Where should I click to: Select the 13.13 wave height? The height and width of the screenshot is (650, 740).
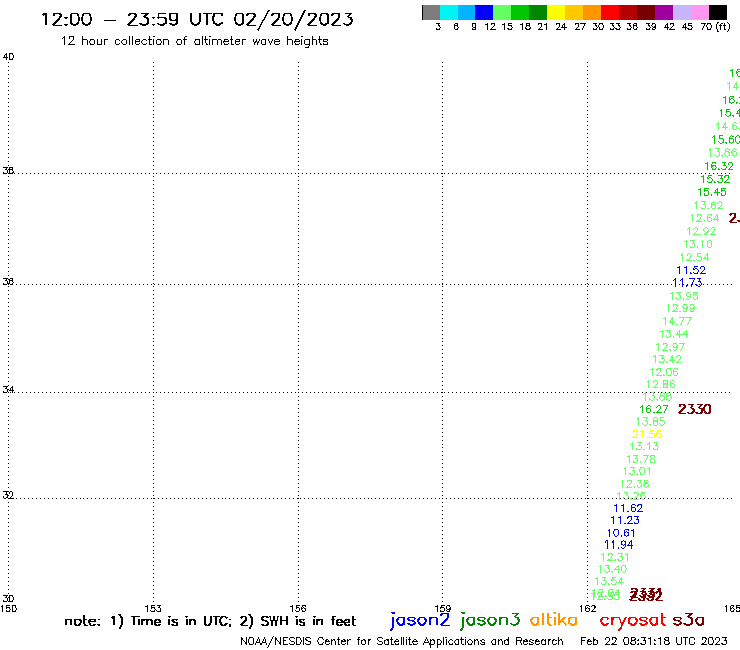(644, 446)
